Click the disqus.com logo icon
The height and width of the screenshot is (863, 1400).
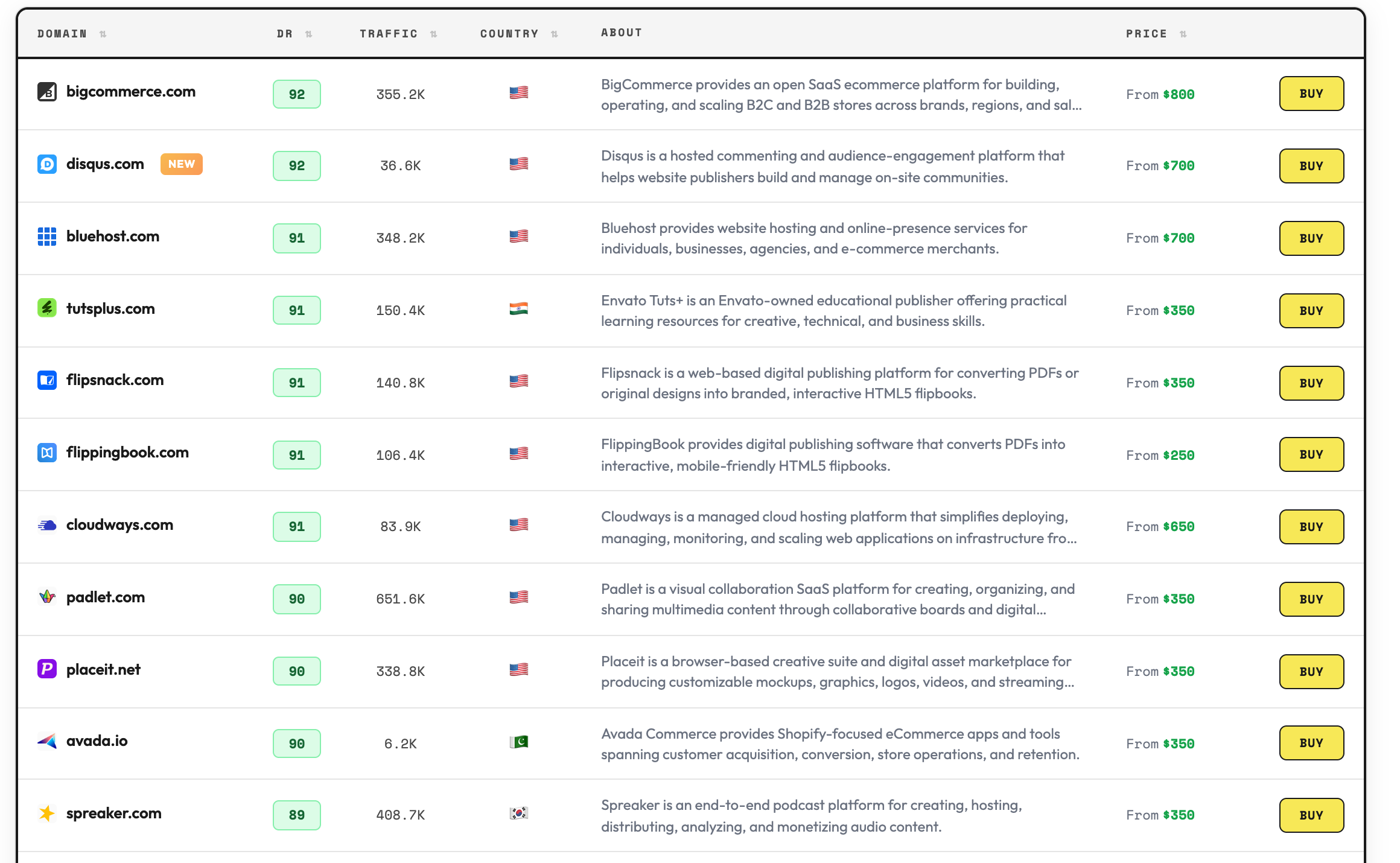(47, 164)
